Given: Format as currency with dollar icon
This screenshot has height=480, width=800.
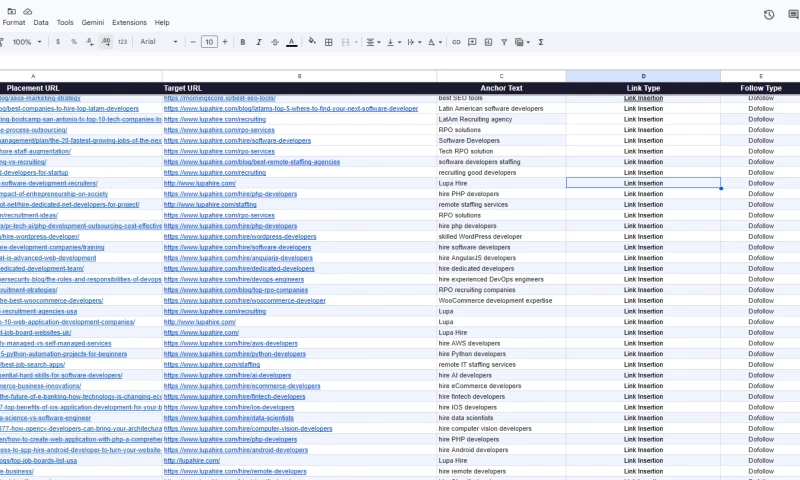Looking at the screenshot, I should coord(58,42).
